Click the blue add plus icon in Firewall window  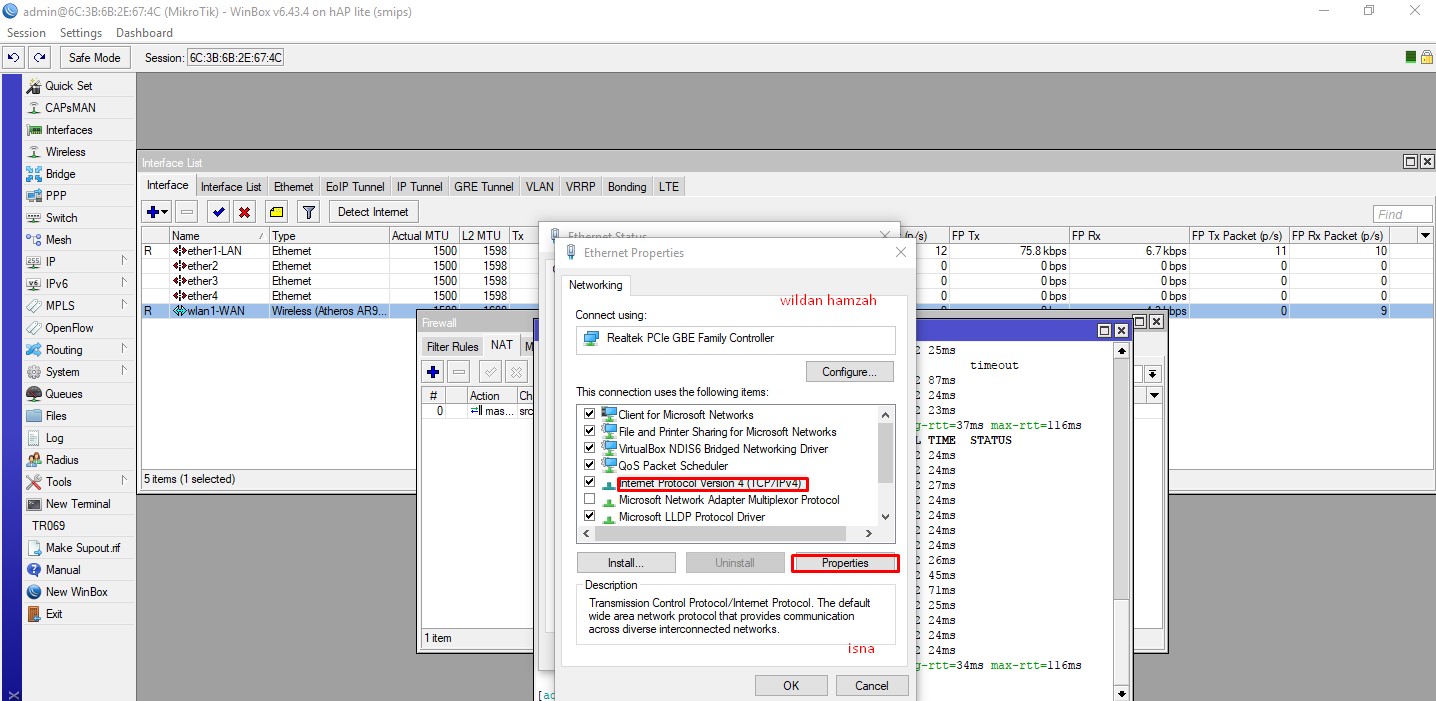pyautogui.click(x=433, y=372)
